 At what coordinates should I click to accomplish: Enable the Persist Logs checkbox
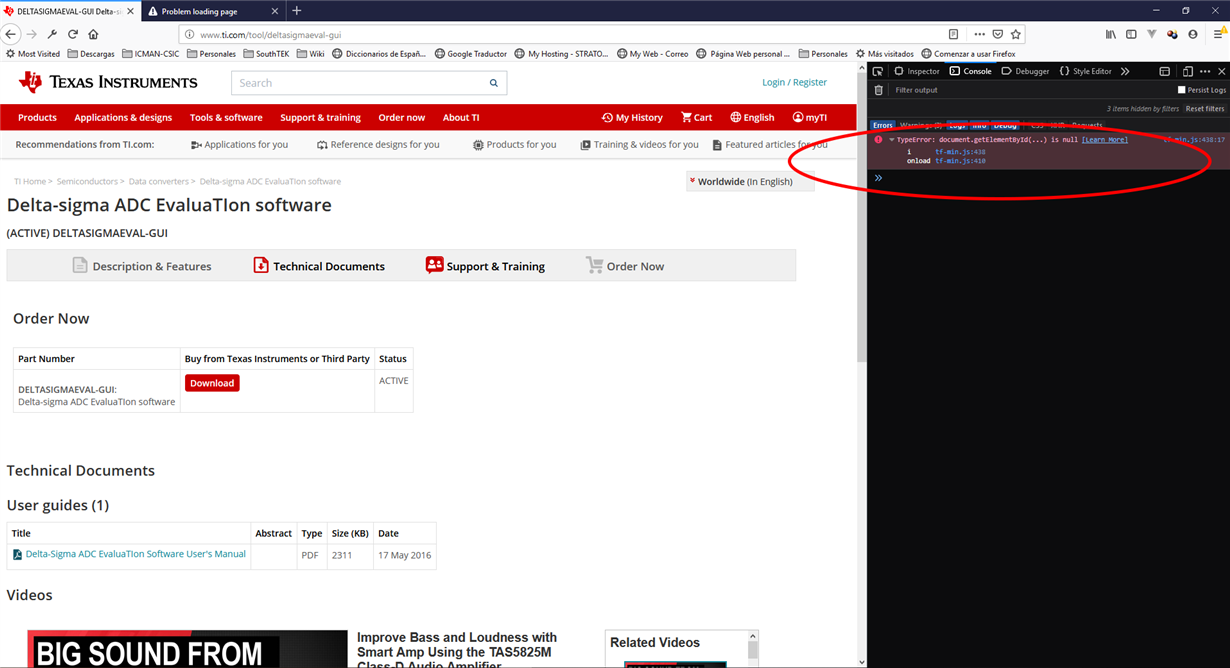[1181, 90]
